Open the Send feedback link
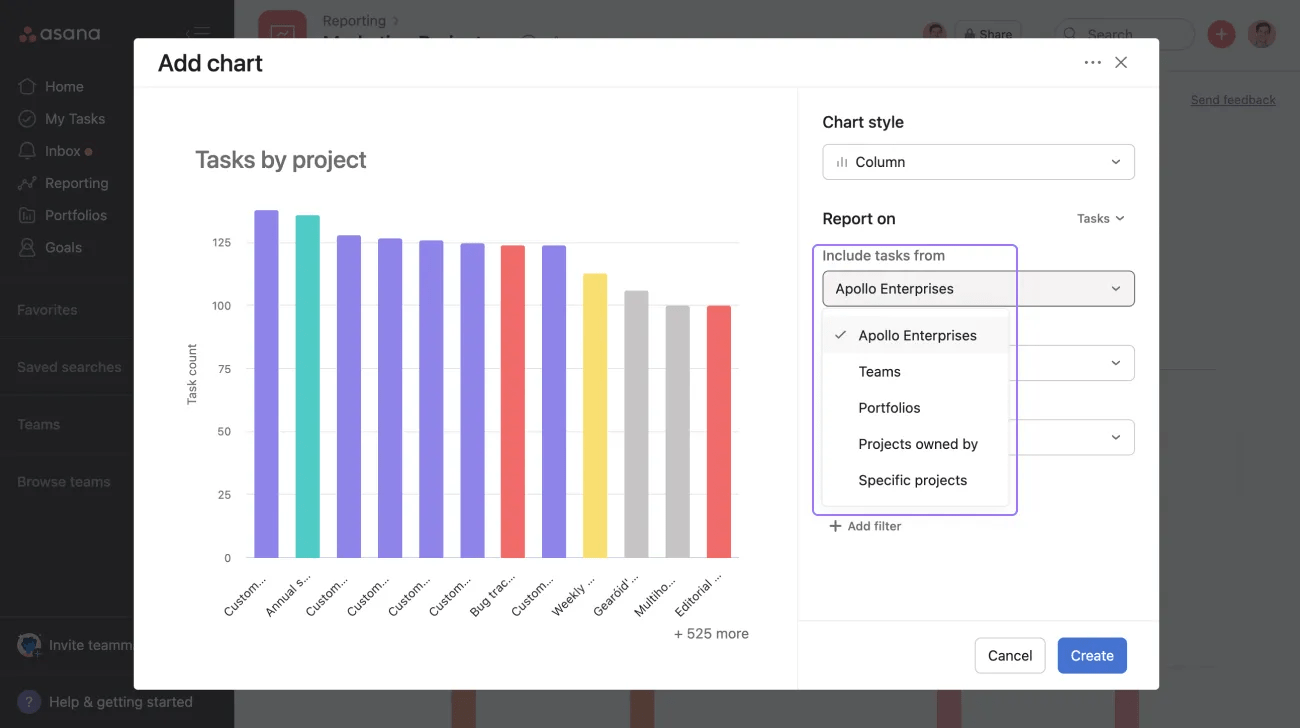The image size is (1300, 728). 1233,99
